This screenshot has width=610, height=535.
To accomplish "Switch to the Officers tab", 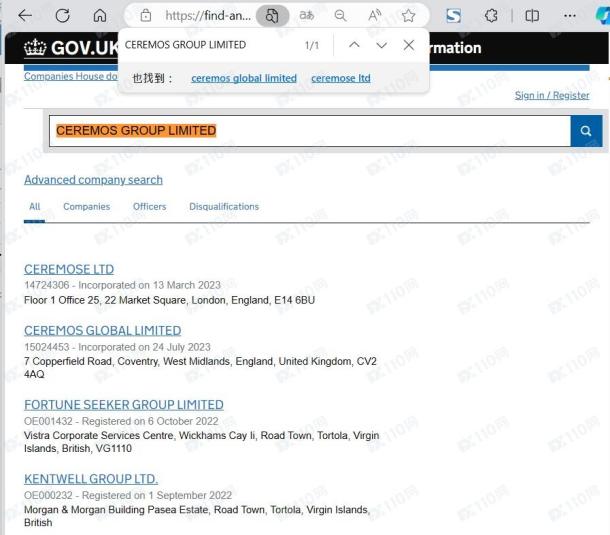I will coord(149,207).
